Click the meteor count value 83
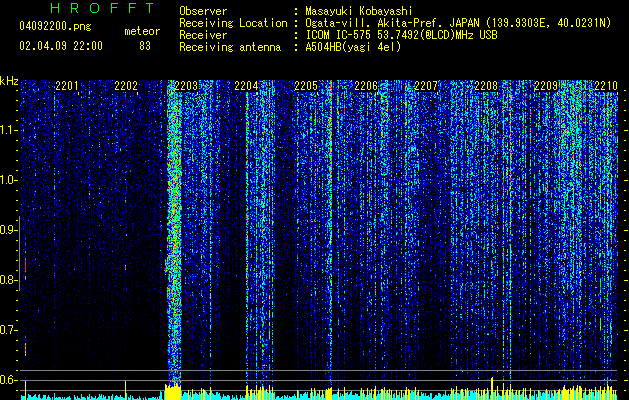This screenshot has height=400, width=629. [x=145, y=46]
